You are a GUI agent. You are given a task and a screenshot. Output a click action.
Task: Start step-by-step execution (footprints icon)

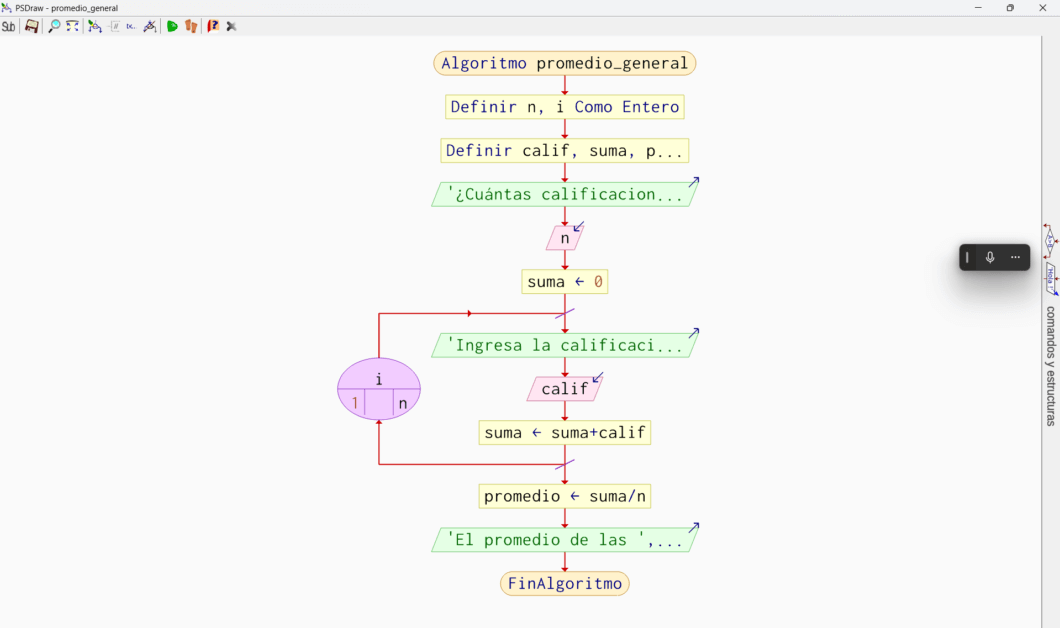coord(191,27)
